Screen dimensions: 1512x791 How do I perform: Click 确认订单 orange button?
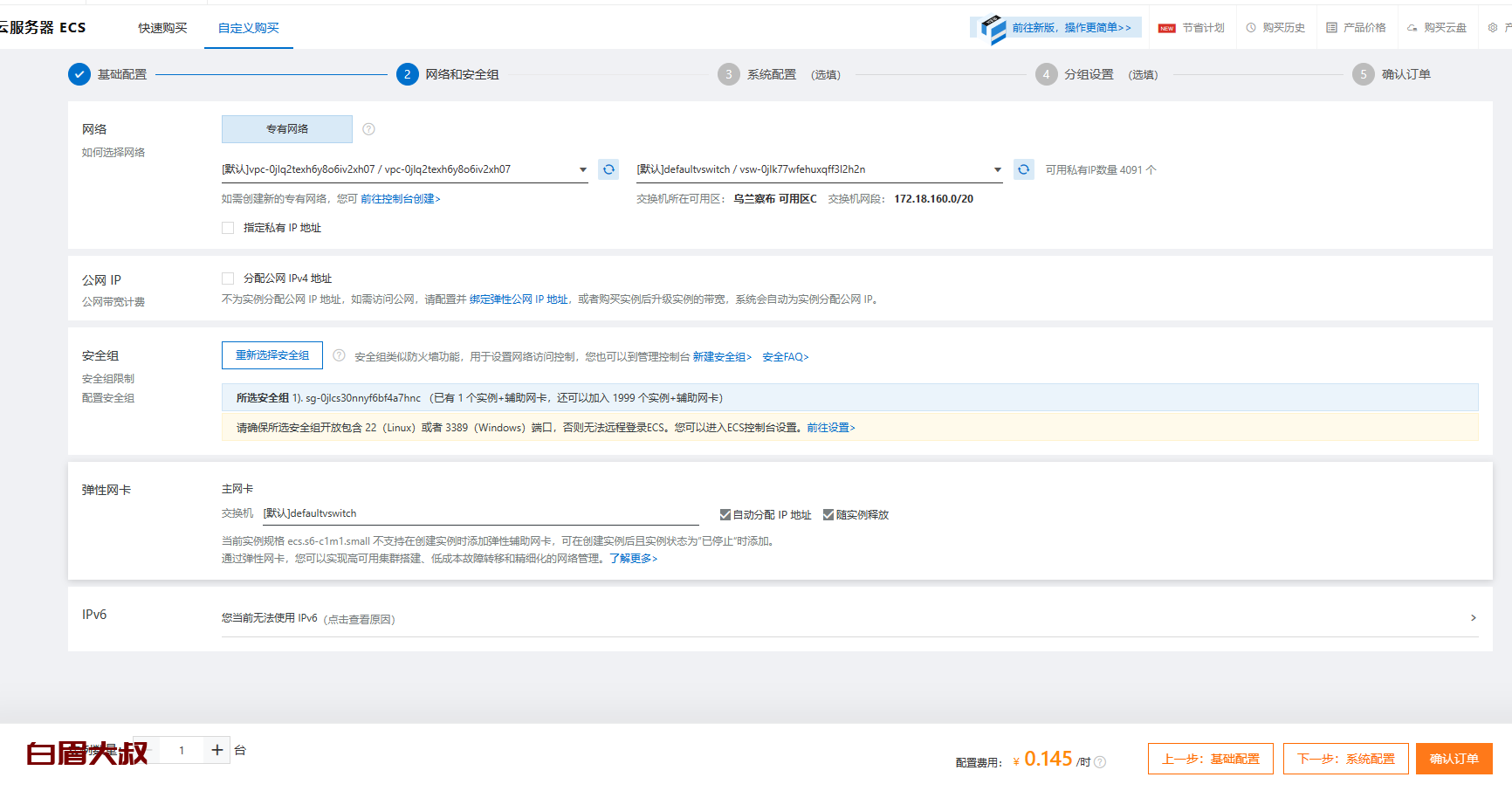(1454, 759)
